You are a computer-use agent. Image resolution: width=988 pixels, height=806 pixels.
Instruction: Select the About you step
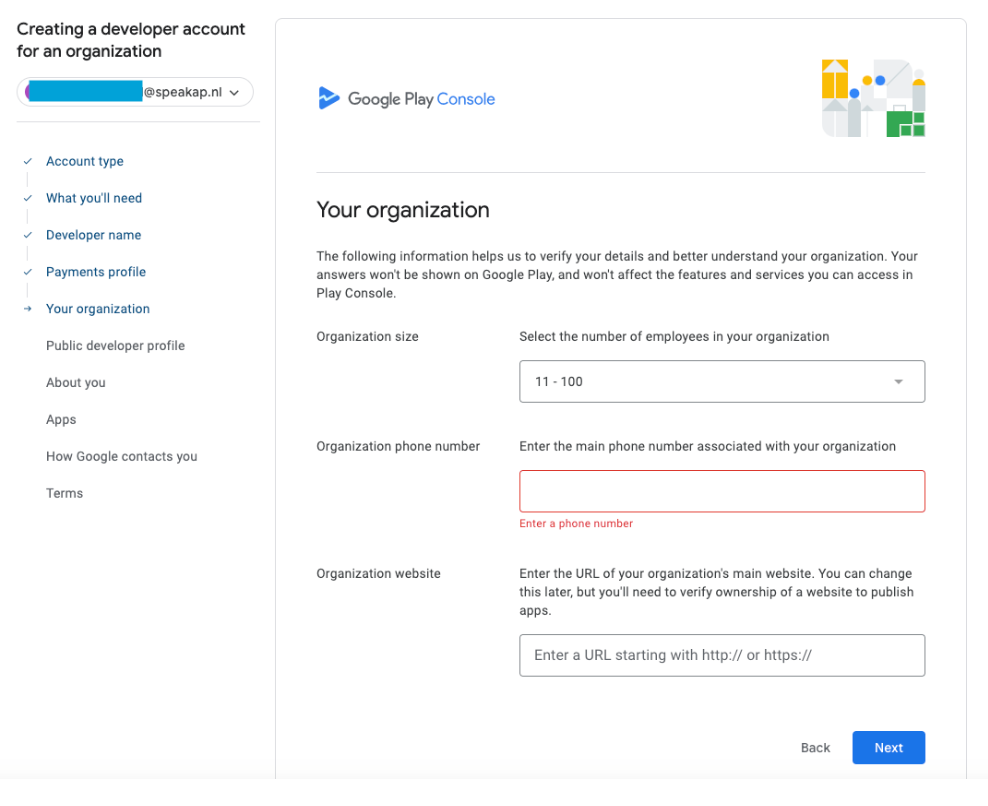click(x=76, y=383)
